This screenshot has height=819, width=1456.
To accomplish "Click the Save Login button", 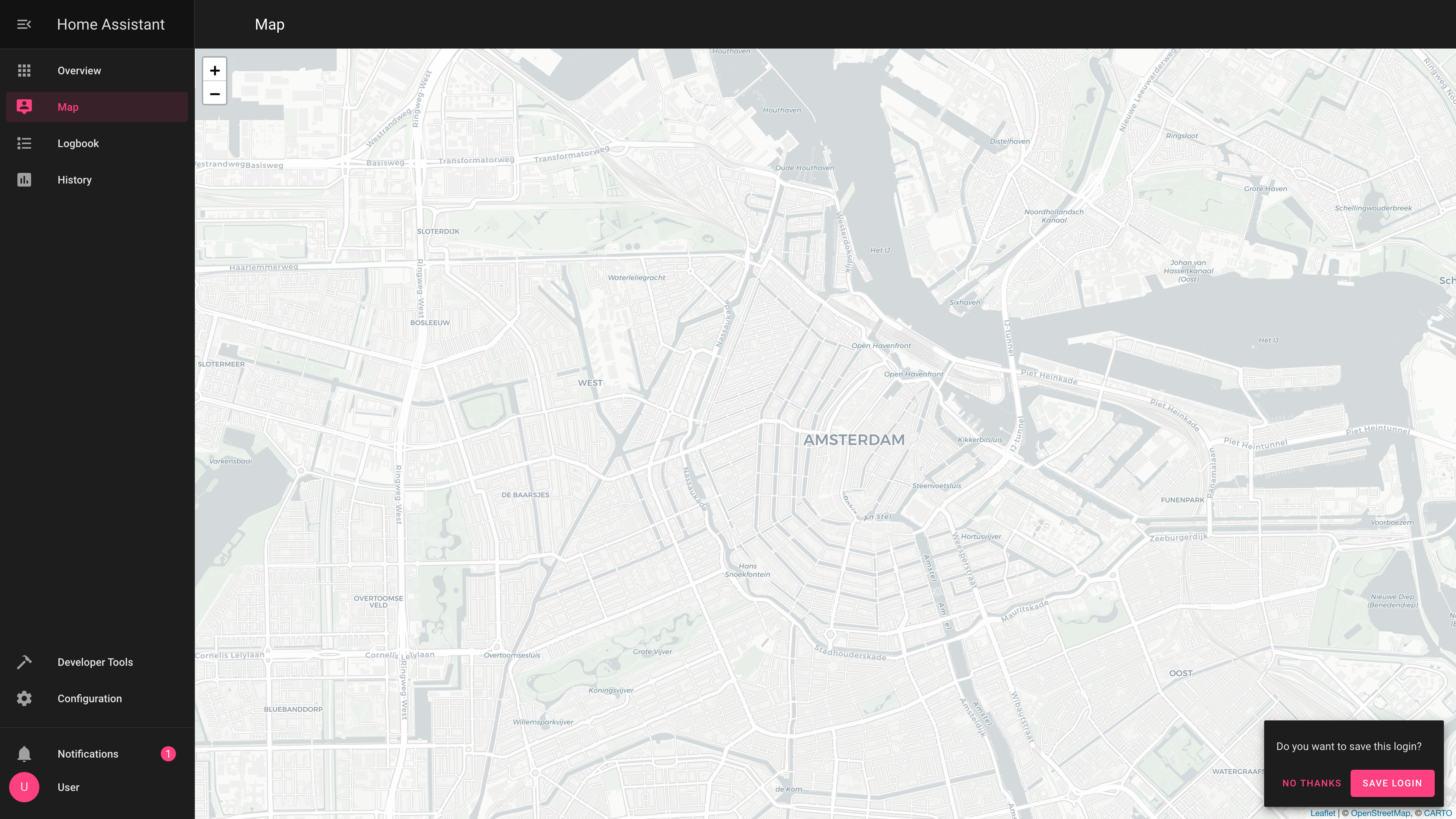I will pyautogui.click(x=1392, y=783).
